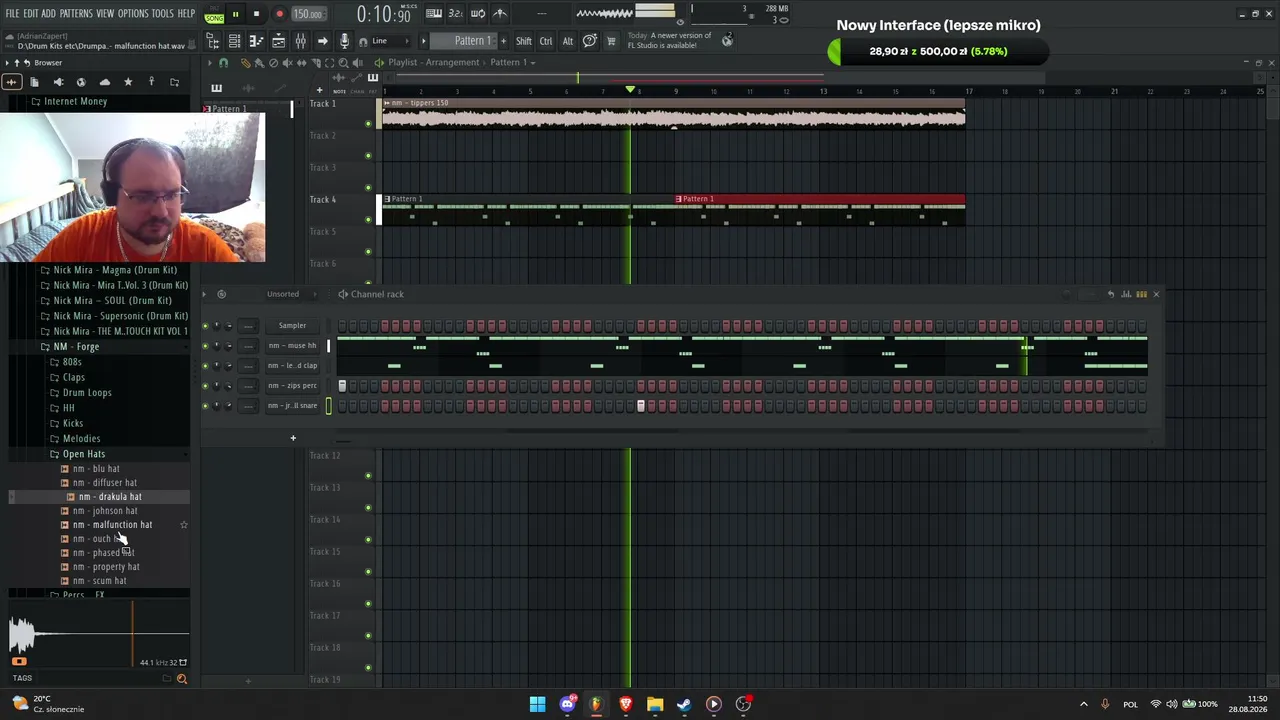1280x720 pixels.
Task: Select the Zoom tool in Playlist
Action: 343,63
